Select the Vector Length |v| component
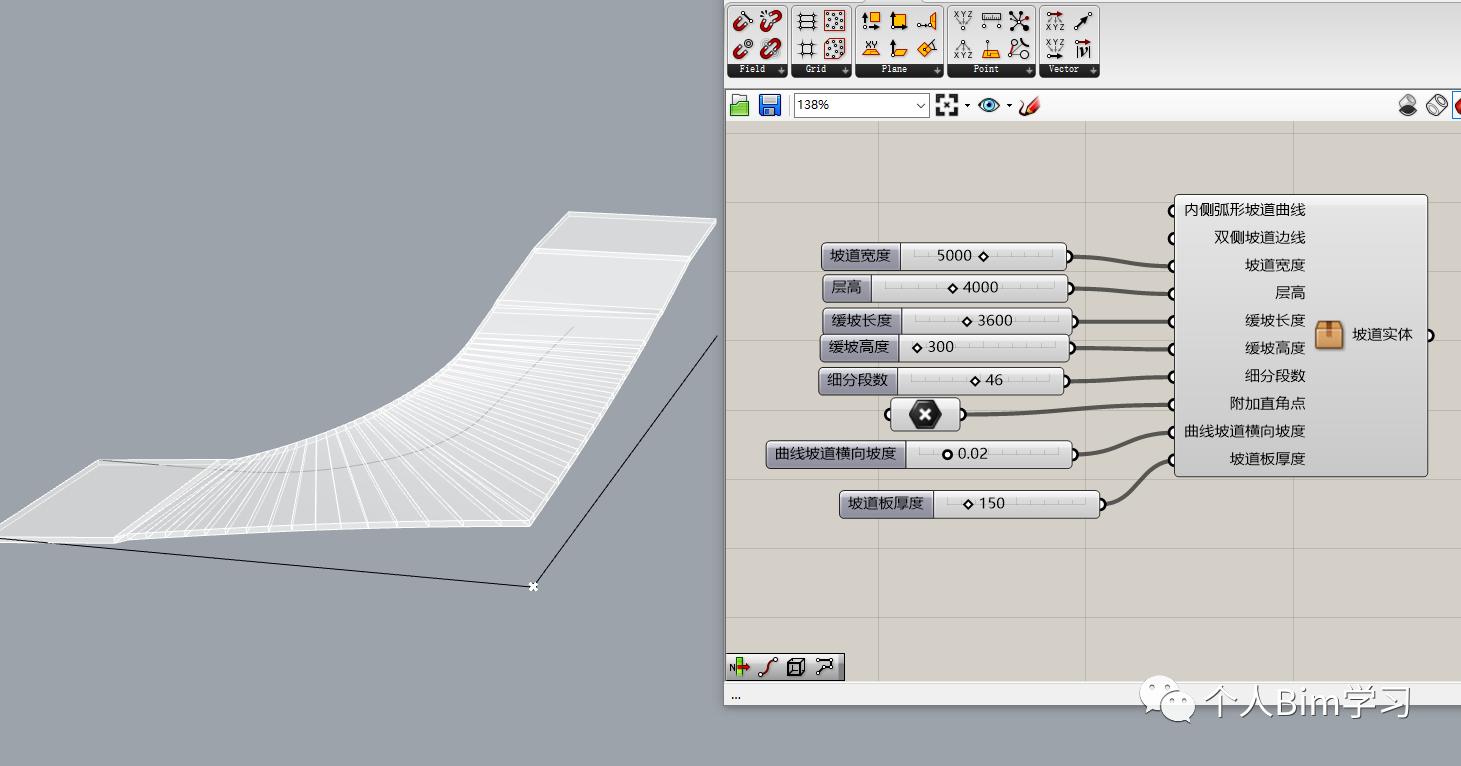The image size is (1461, 766). (x=1083, y=48)
